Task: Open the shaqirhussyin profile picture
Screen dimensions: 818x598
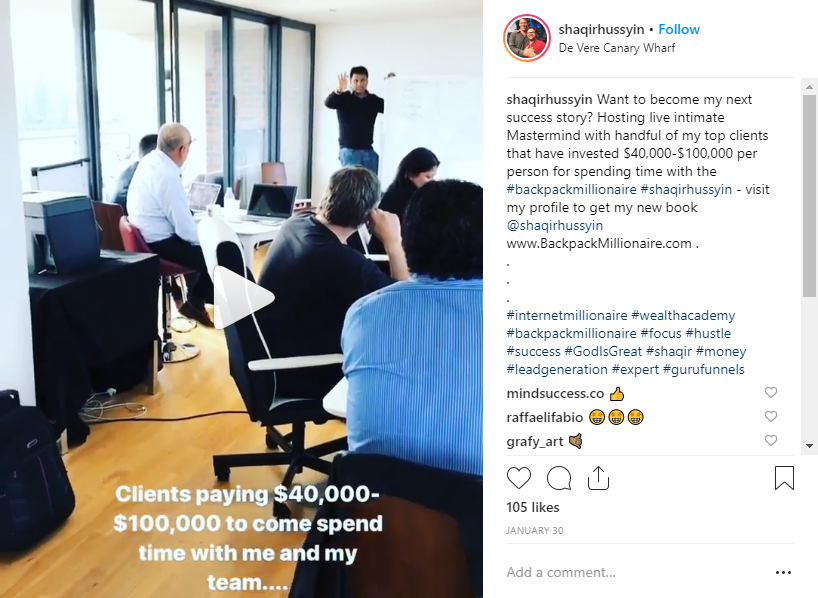Action: (x=527, y=38)
